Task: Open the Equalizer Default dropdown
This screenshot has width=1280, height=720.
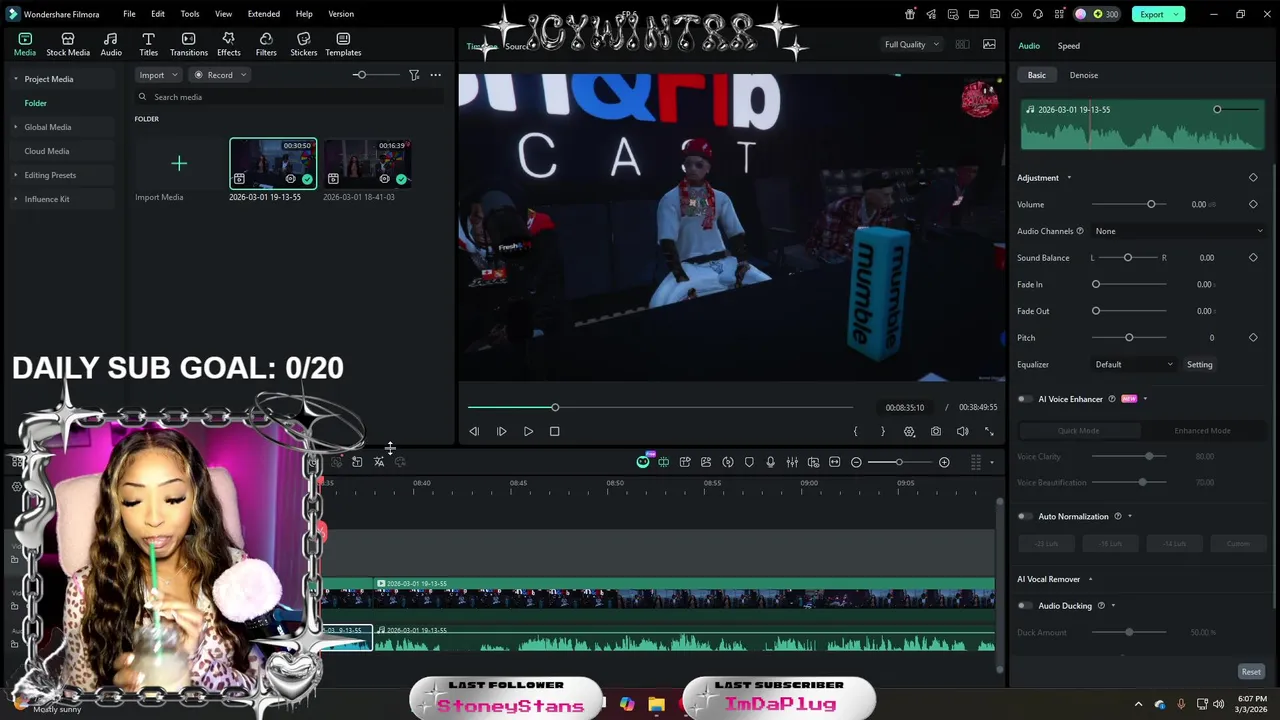Action: [1133, 364]
